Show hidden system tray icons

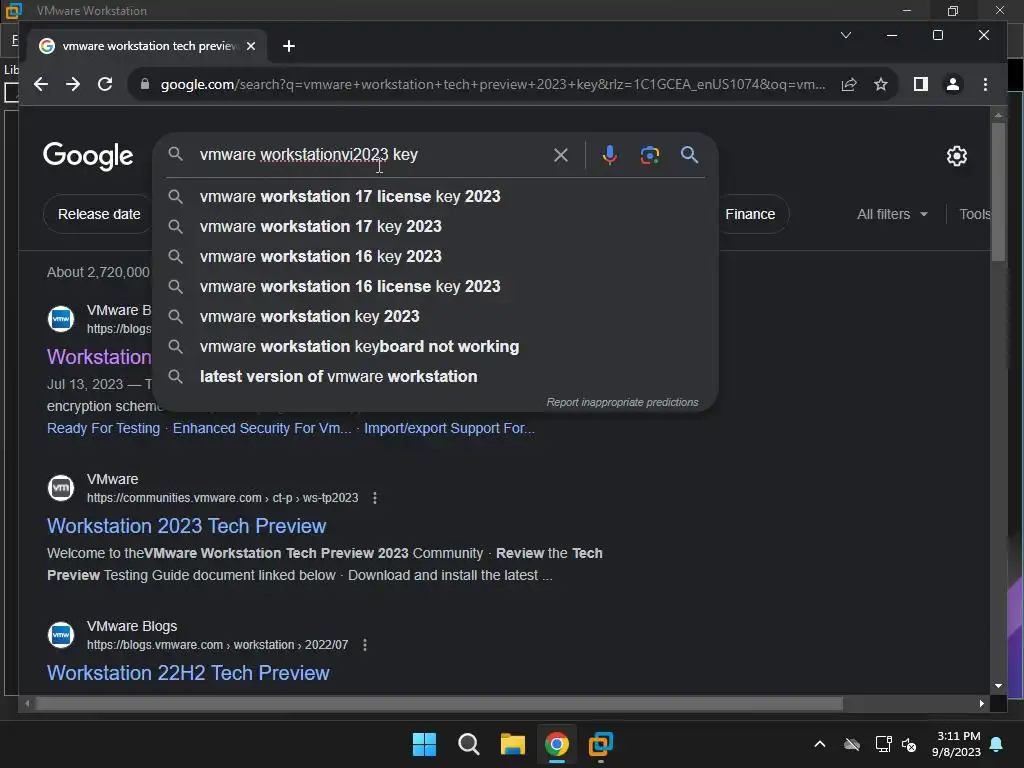[820, 744]
